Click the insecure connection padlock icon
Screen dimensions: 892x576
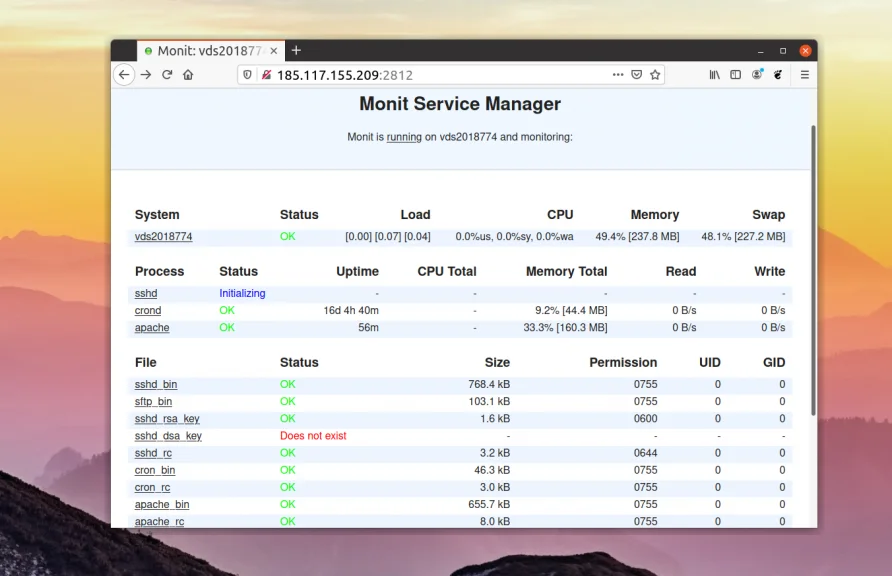click(266, 75)
